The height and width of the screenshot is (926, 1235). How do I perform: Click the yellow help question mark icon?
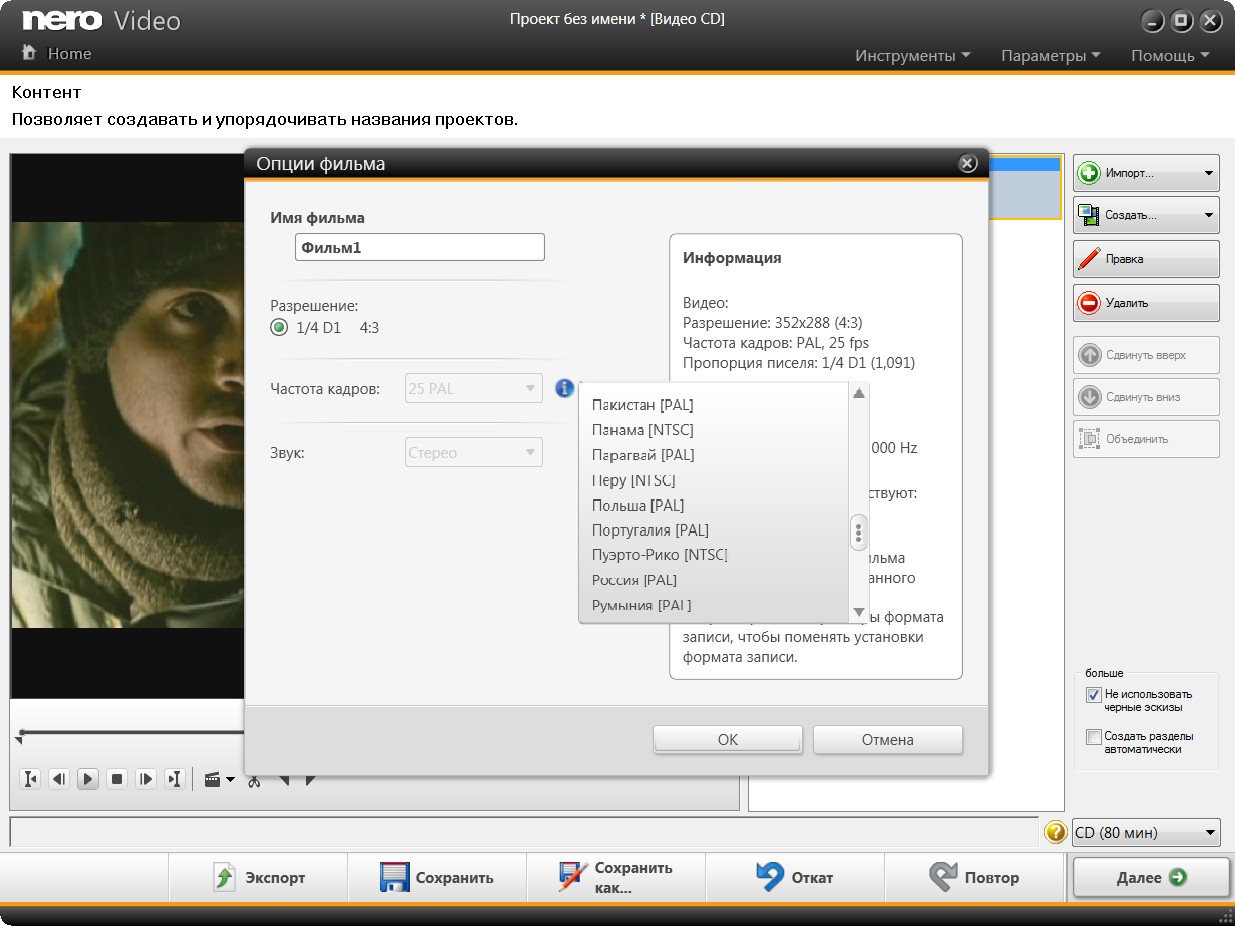1055,832
